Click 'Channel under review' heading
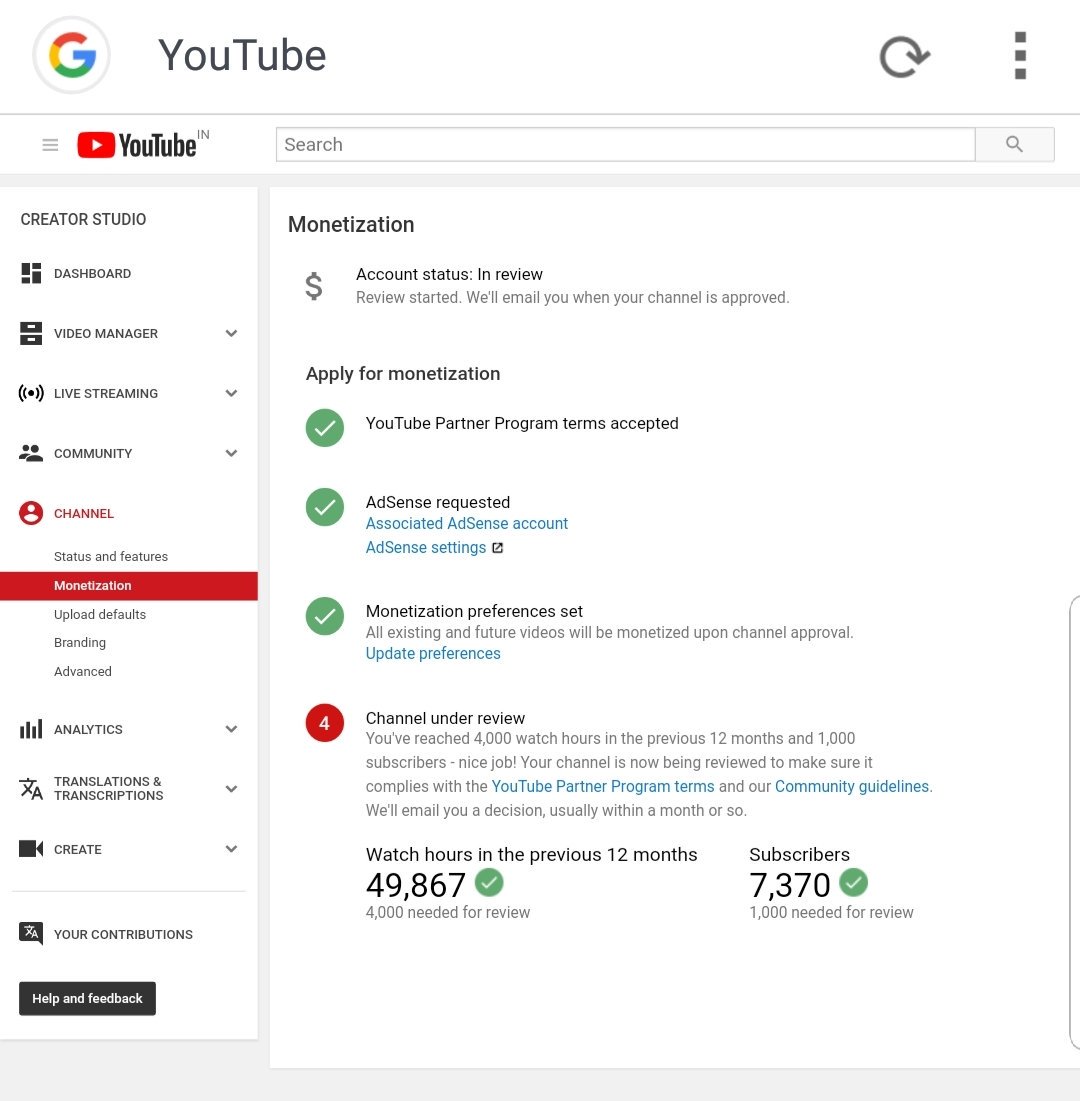Viewport: 1080px width, 1101px height. coord(445,718)
